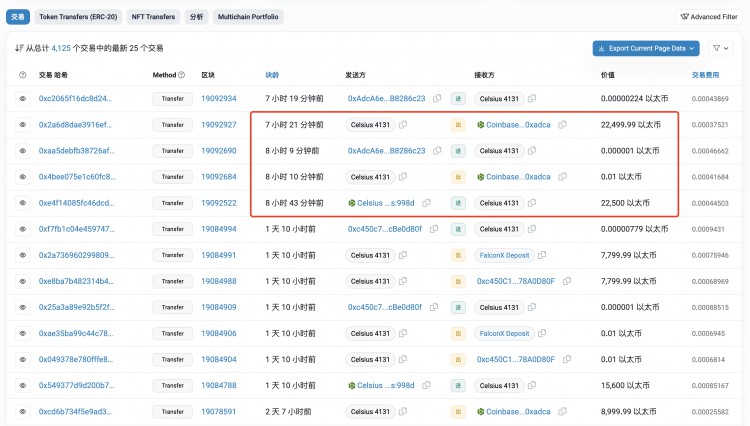Click value 15,600 以太币

click(x=625, y=385)
